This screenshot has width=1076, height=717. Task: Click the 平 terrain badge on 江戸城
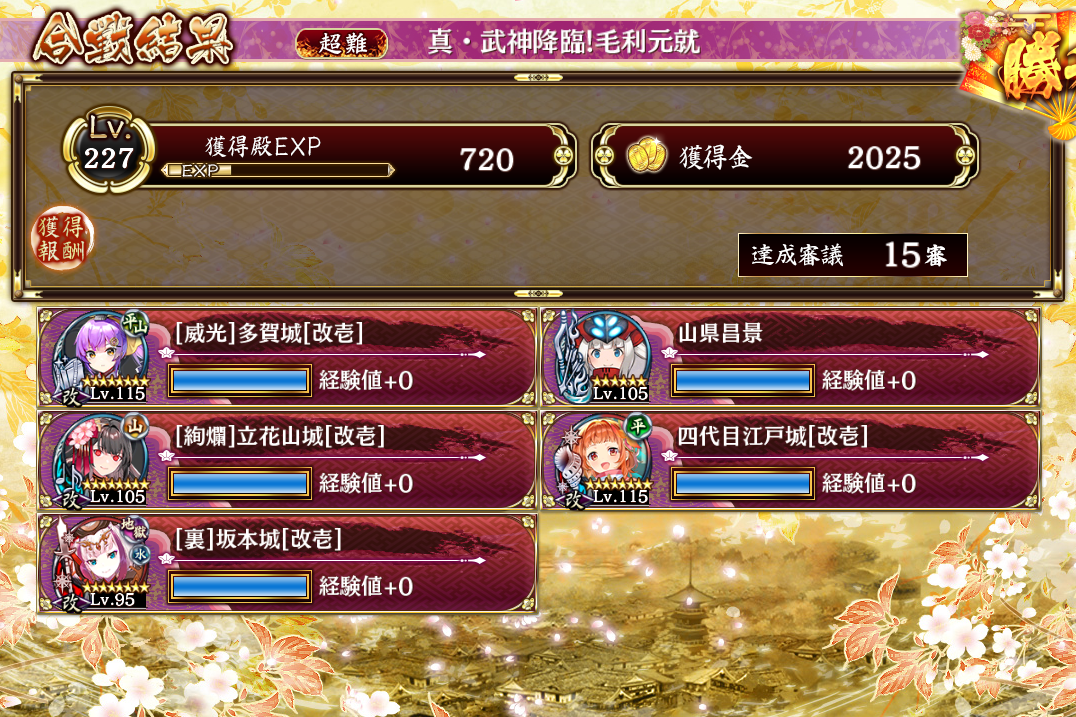[638, 427]
